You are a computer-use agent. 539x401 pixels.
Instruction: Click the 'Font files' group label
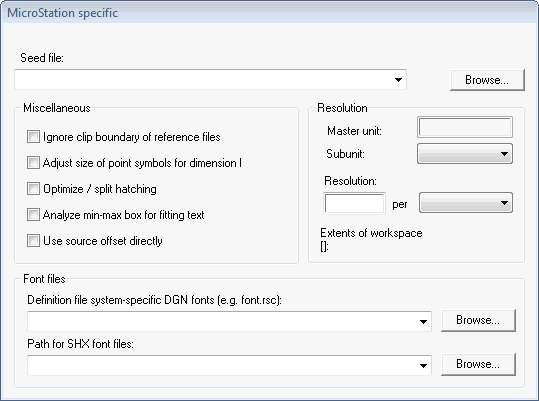click(x=44, y=279)
